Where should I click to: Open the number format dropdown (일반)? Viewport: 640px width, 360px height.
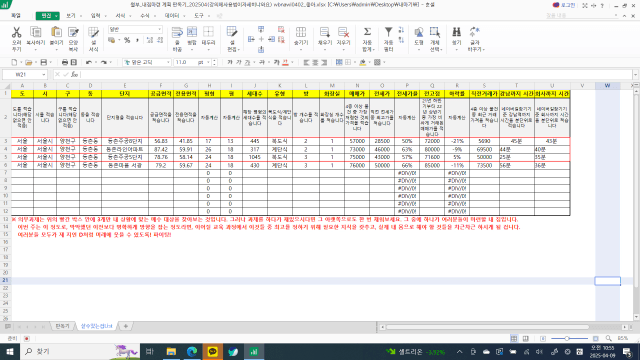pyautogui.click(x=159, y=29)
